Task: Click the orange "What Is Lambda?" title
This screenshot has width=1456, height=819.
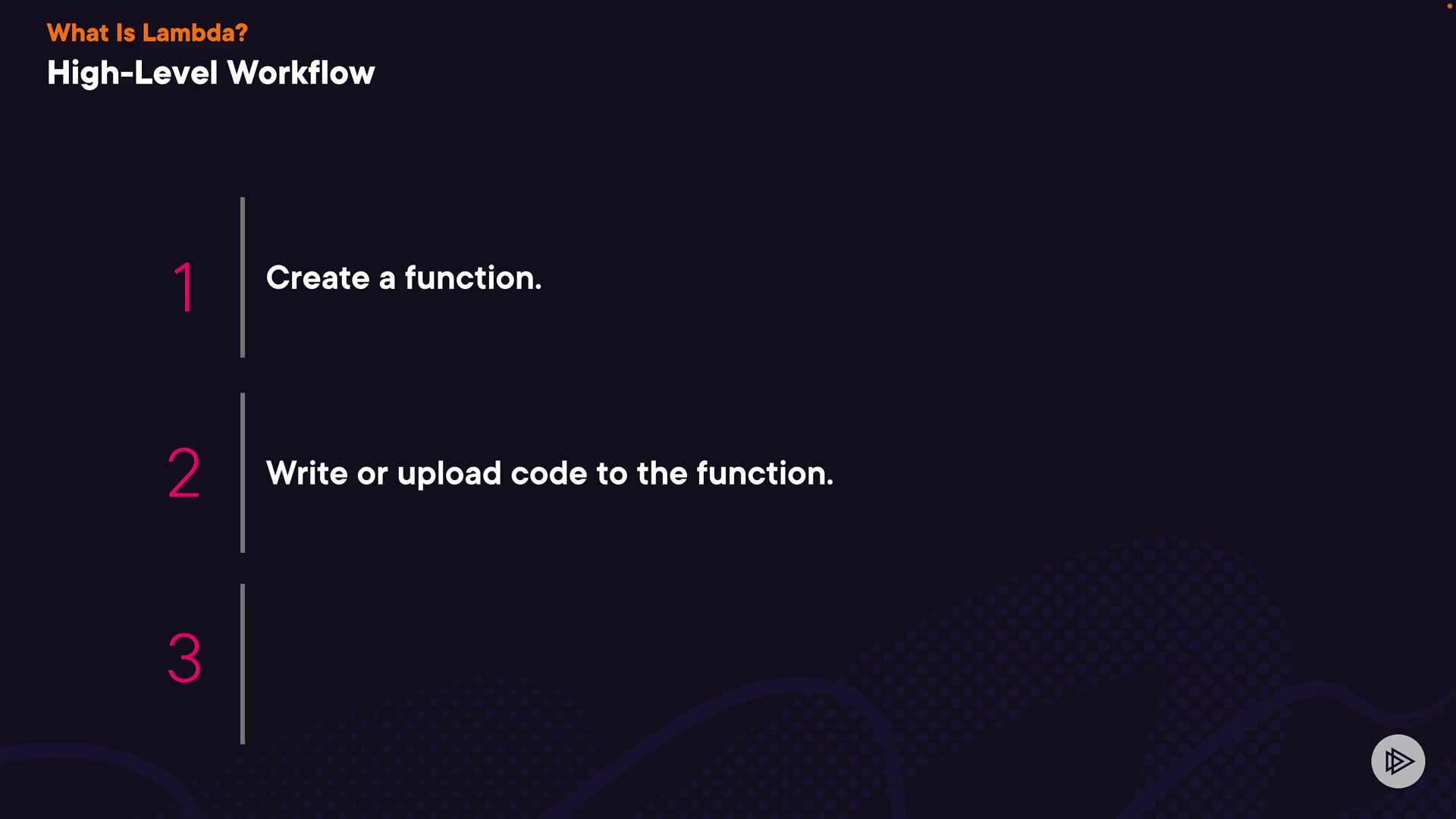Action: coord(147,33)
